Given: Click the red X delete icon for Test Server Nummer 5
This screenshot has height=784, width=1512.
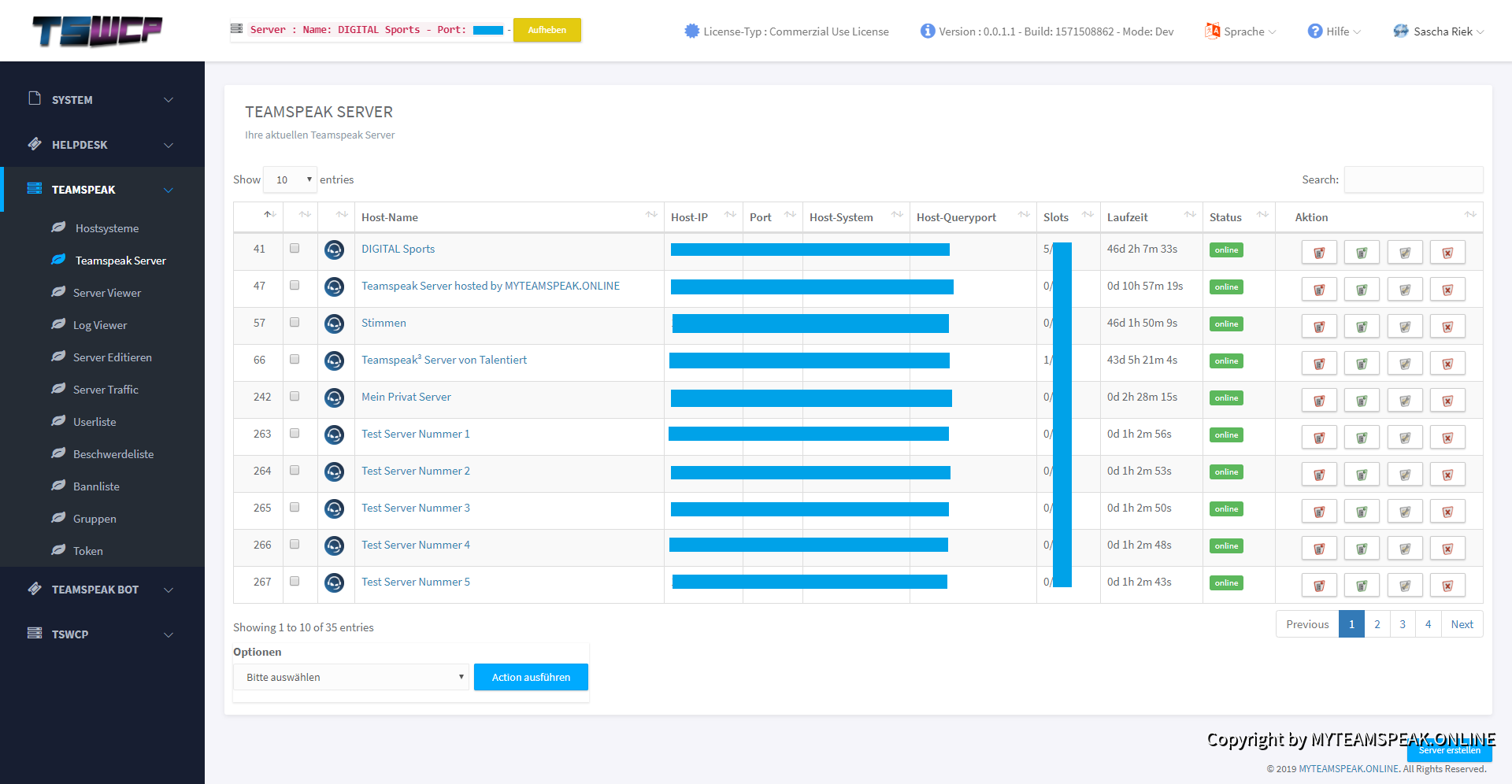Looking at the screenshot, I should (x=1447, y=586).
